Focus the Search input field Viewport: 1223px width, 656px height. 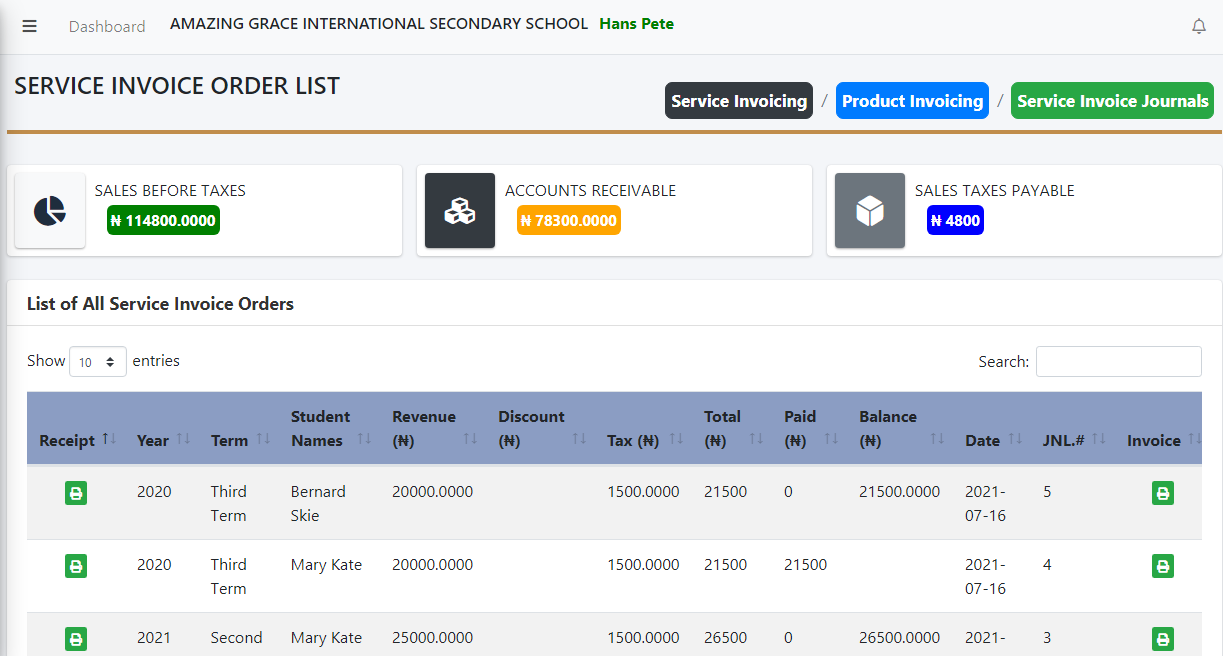coord(1118,362)
